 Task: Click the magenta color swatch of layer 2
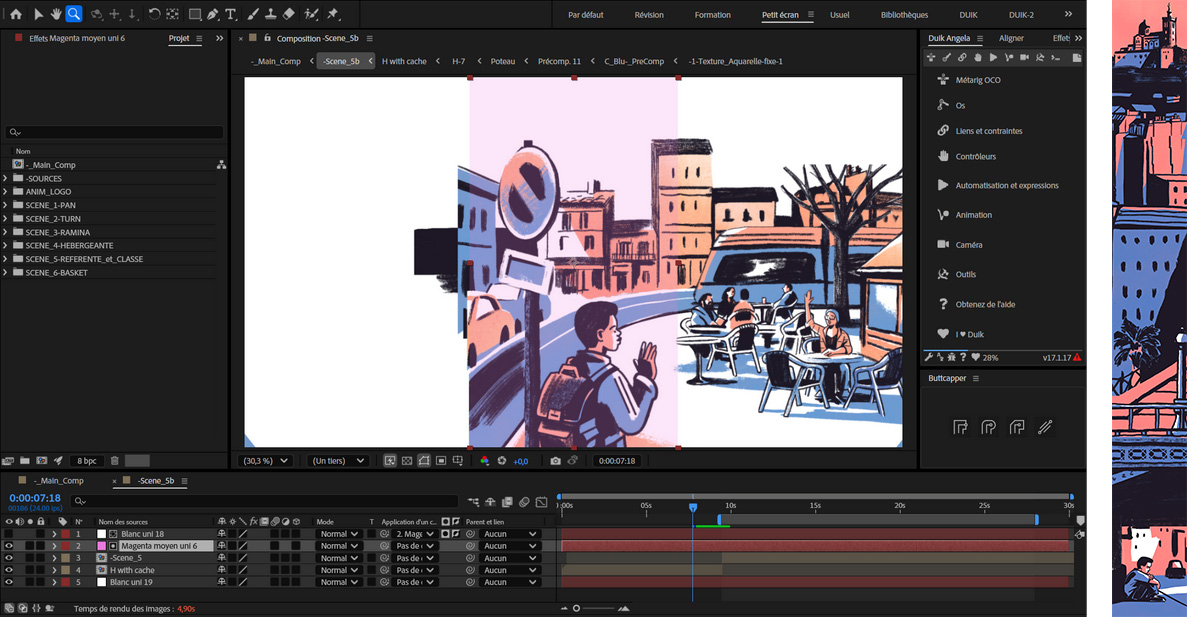point(101,546)
